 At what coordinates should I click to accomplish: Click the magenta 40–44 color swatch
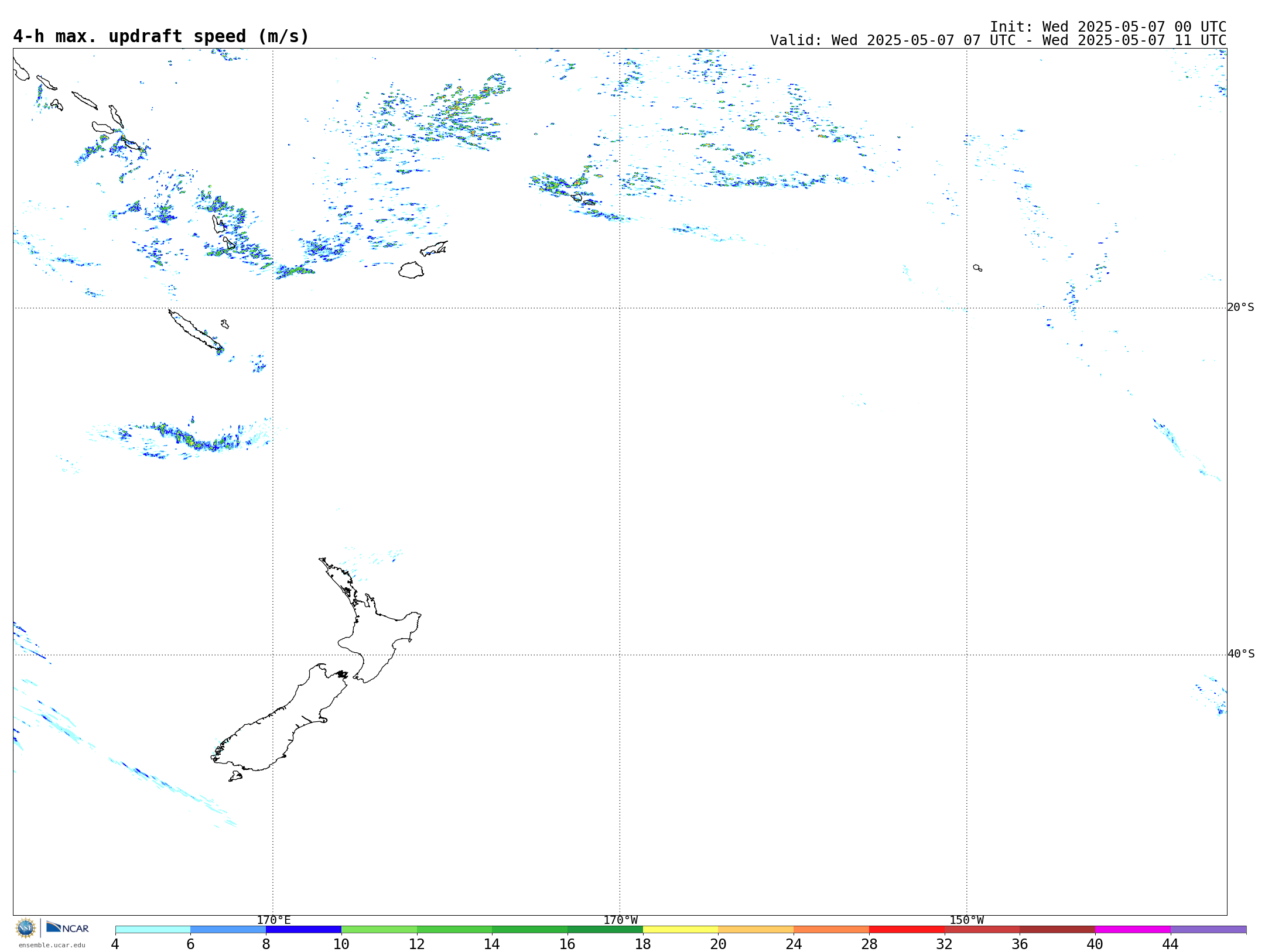[1133, 930]
